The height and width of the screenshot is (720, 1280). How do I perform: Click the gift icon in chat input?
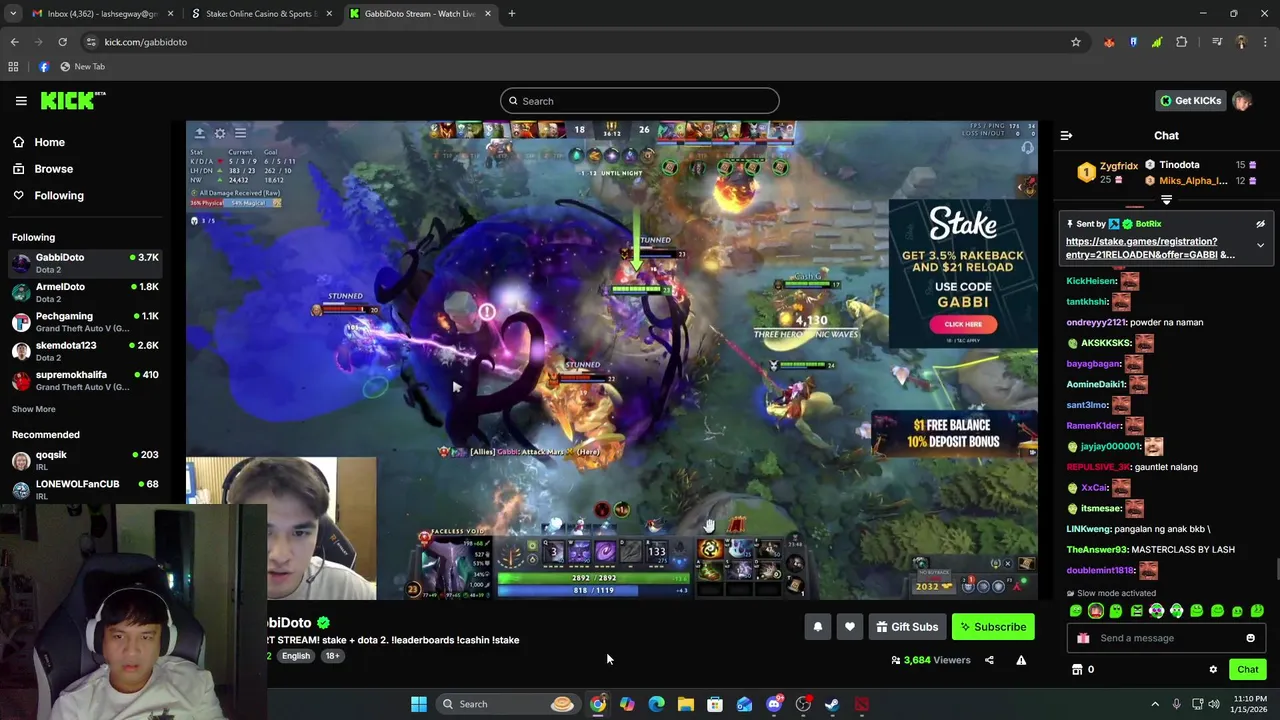click(1083, 638)
